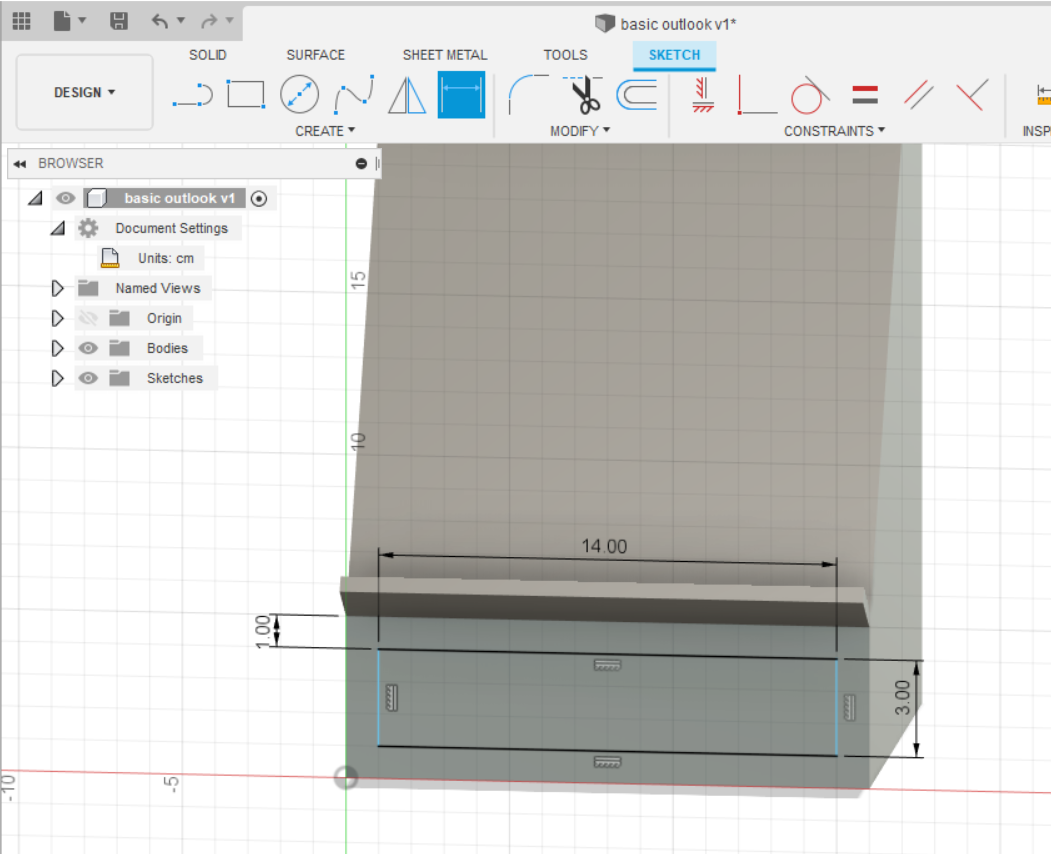Hide the basic outlook v1 component

pyautogui.click(x=65, y=198)
